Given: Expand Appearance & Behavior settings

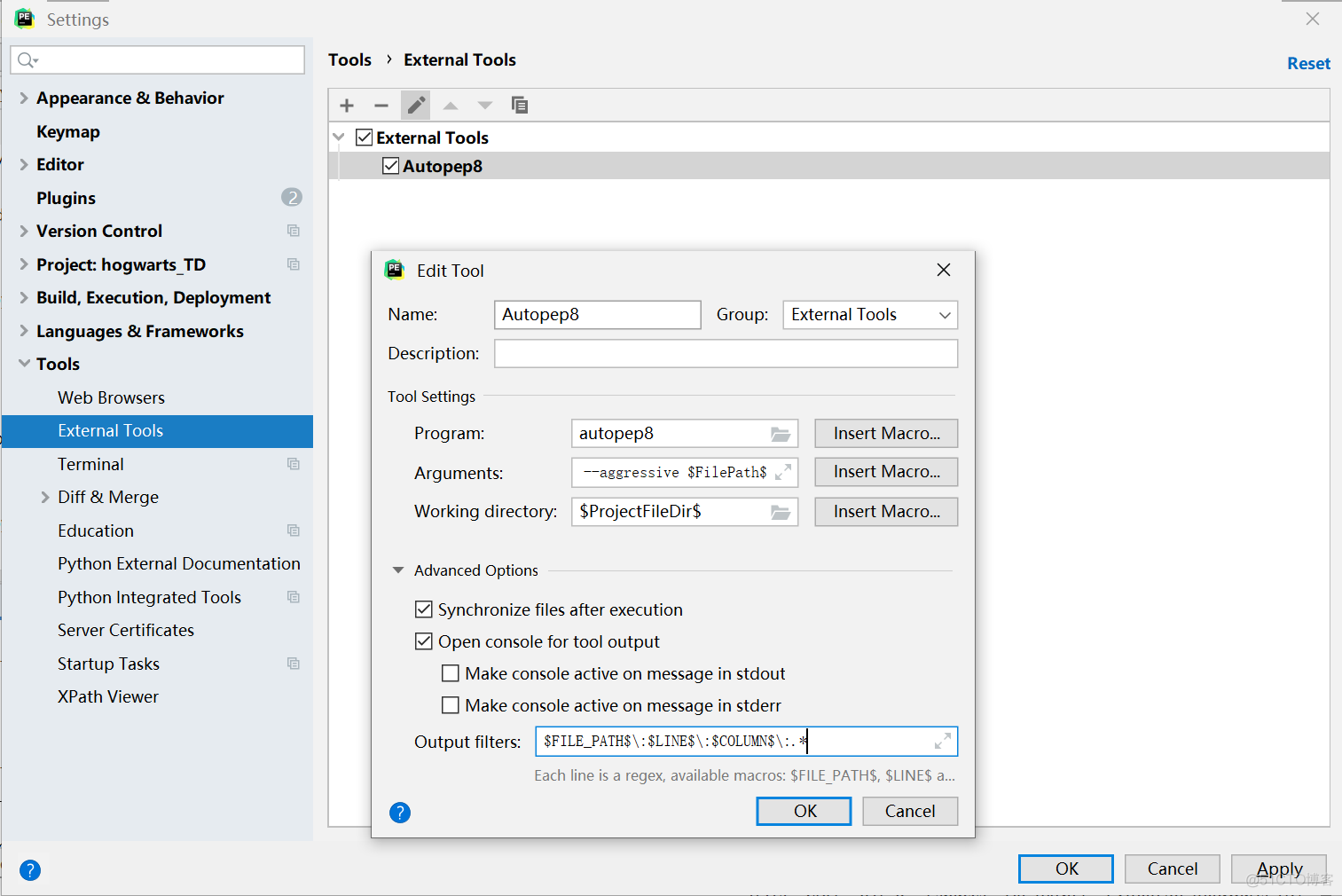Looking at the screenshot, I should [24, 98].
